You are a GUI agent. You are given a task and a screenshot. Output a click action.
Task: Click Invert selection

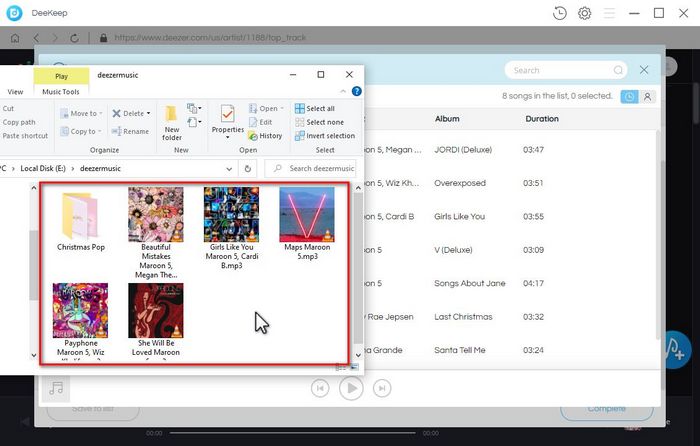click(x=325, y=136)
